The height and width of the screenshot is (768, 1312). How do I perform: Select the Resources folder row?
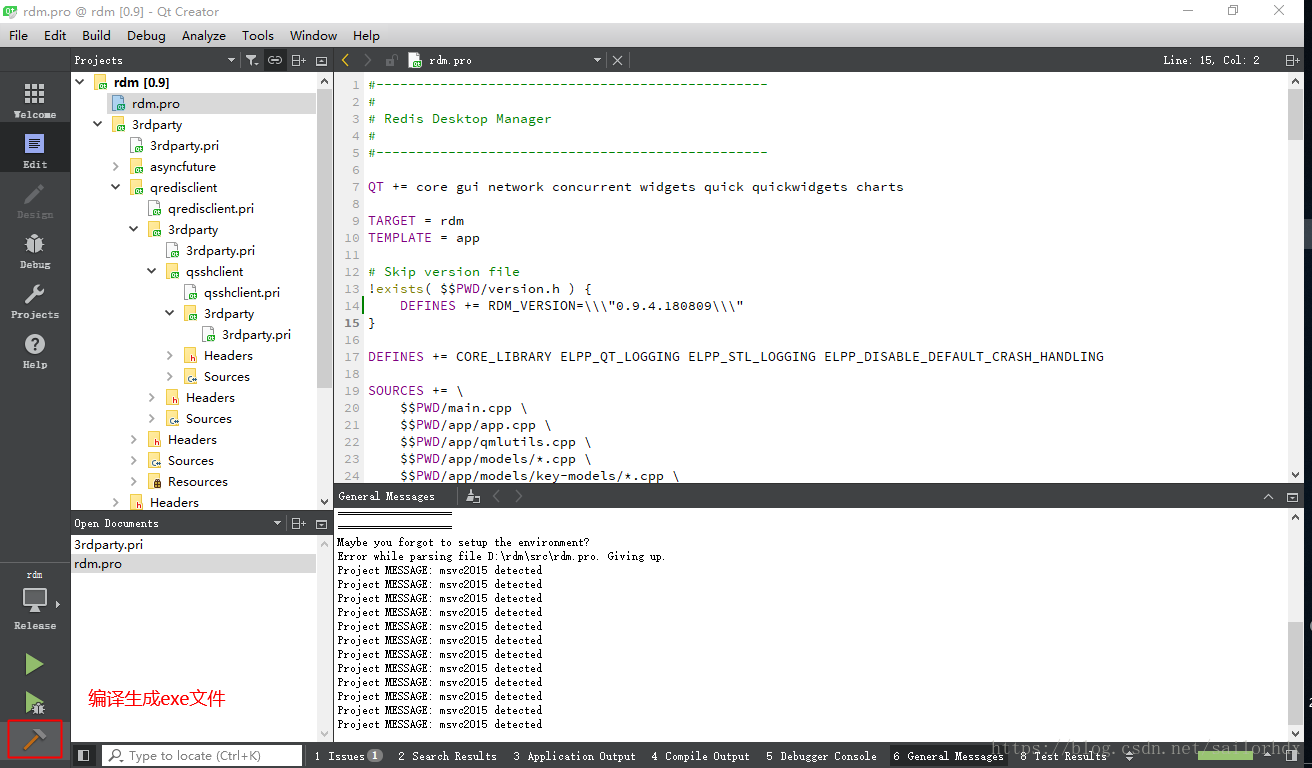point(197,482)
